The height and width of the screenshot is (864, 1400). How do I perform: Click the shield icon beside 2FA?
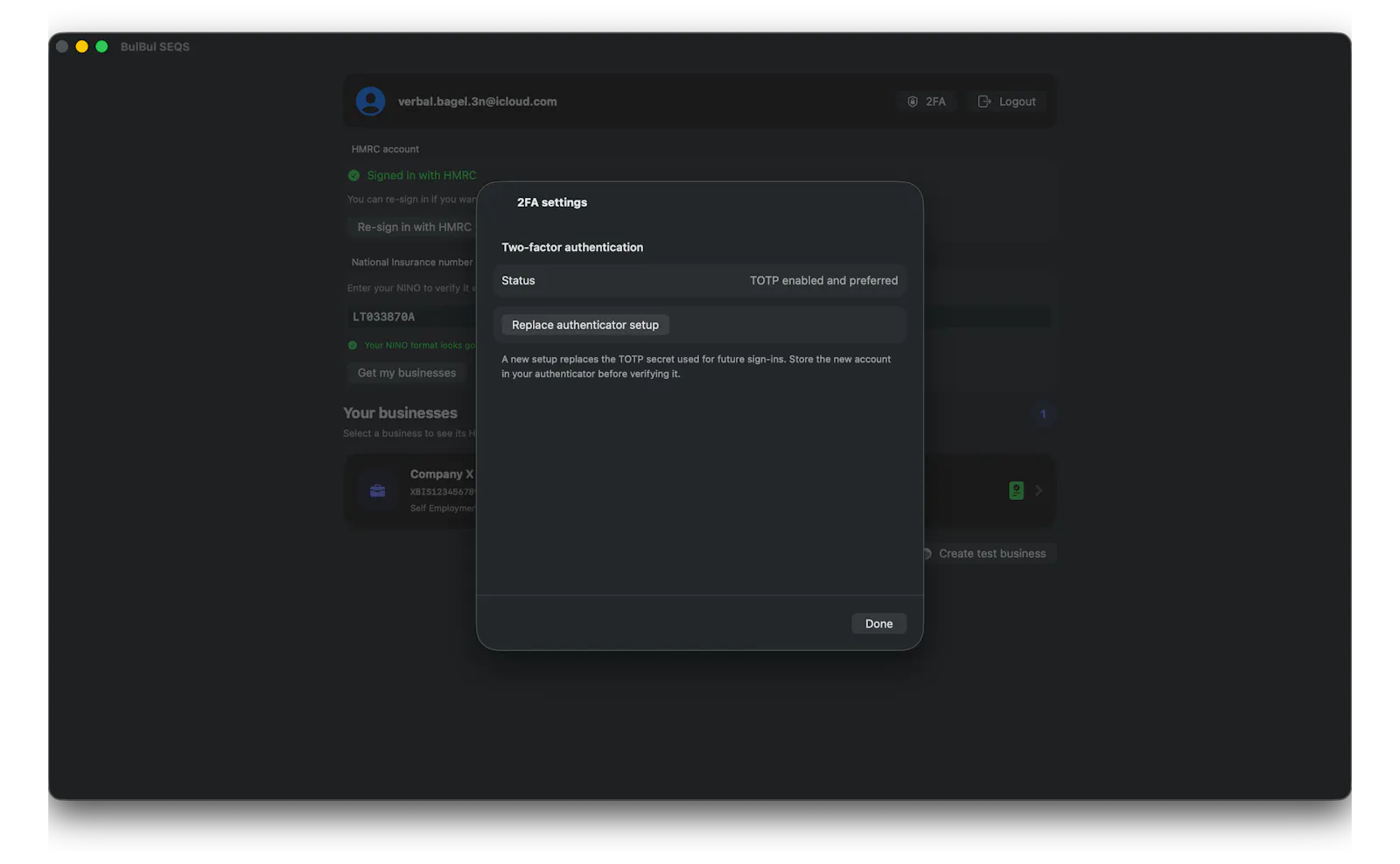(913, 102)
